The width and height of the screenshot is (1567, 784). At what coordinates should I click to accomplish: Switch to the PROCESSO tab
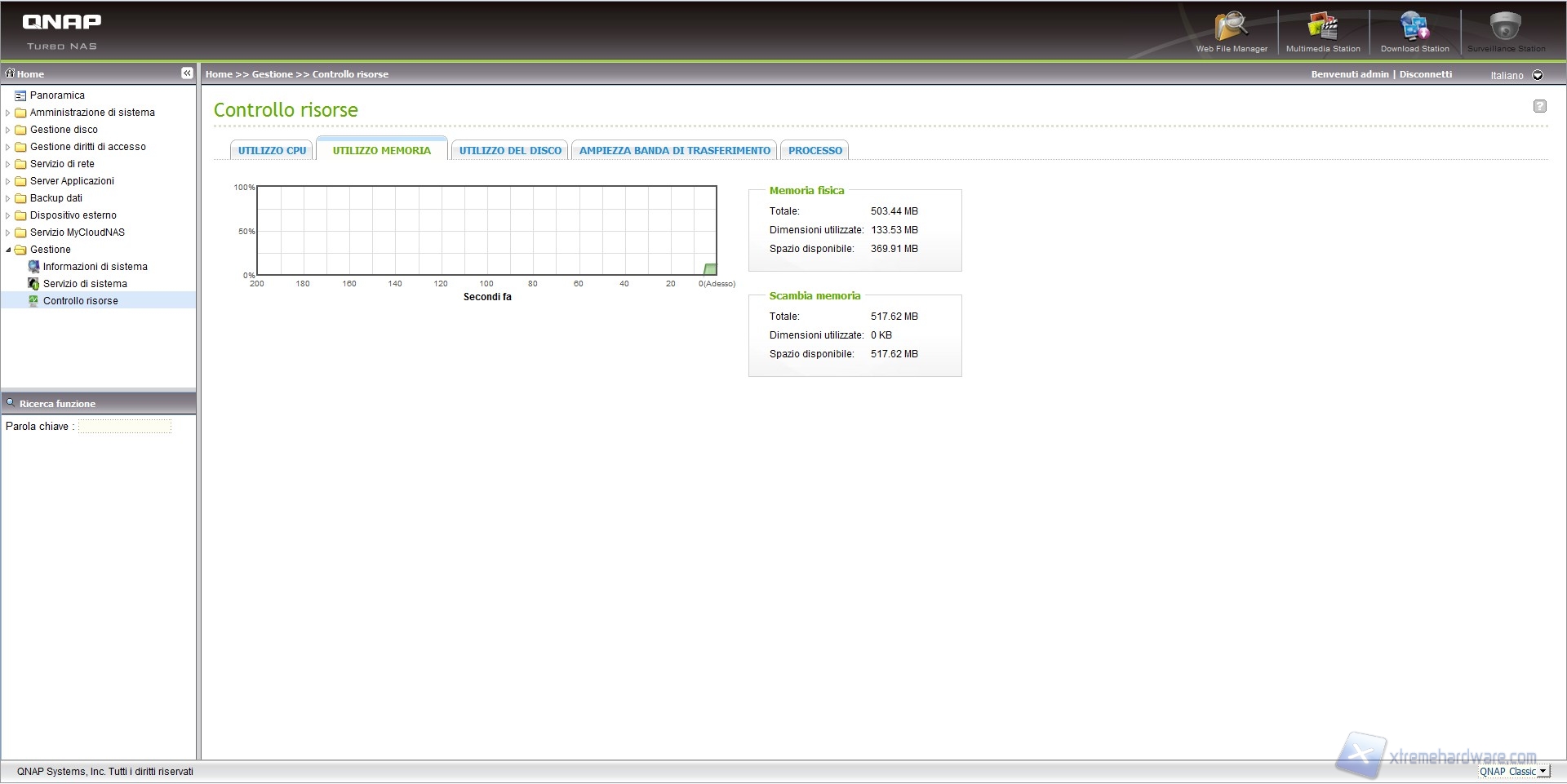[x=815, y=151]
